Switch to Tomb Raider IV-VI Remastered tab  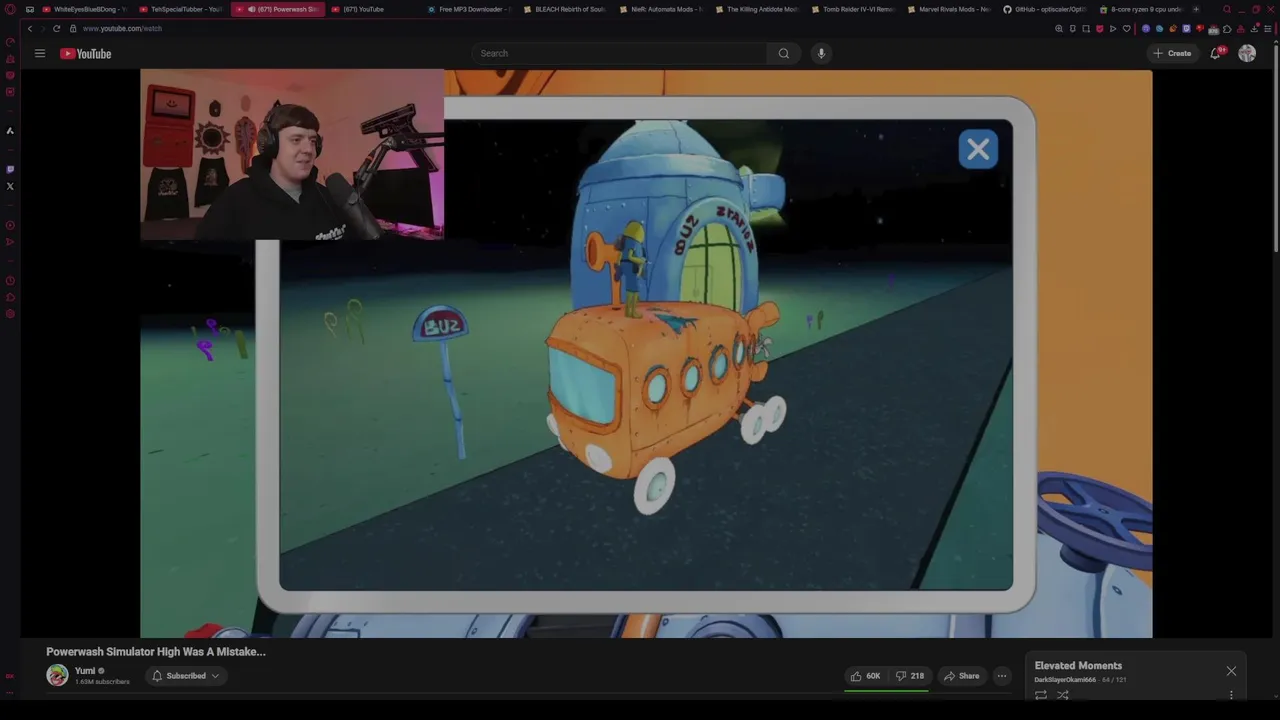pyautogui.click(x=852, y=9)
